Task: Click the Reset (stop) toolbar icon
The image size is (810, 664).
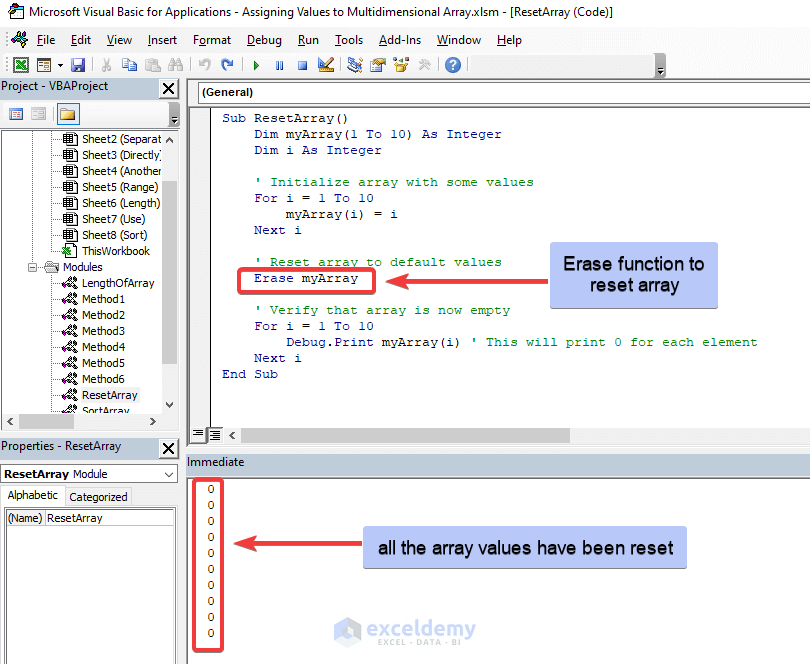Action: 300,64
